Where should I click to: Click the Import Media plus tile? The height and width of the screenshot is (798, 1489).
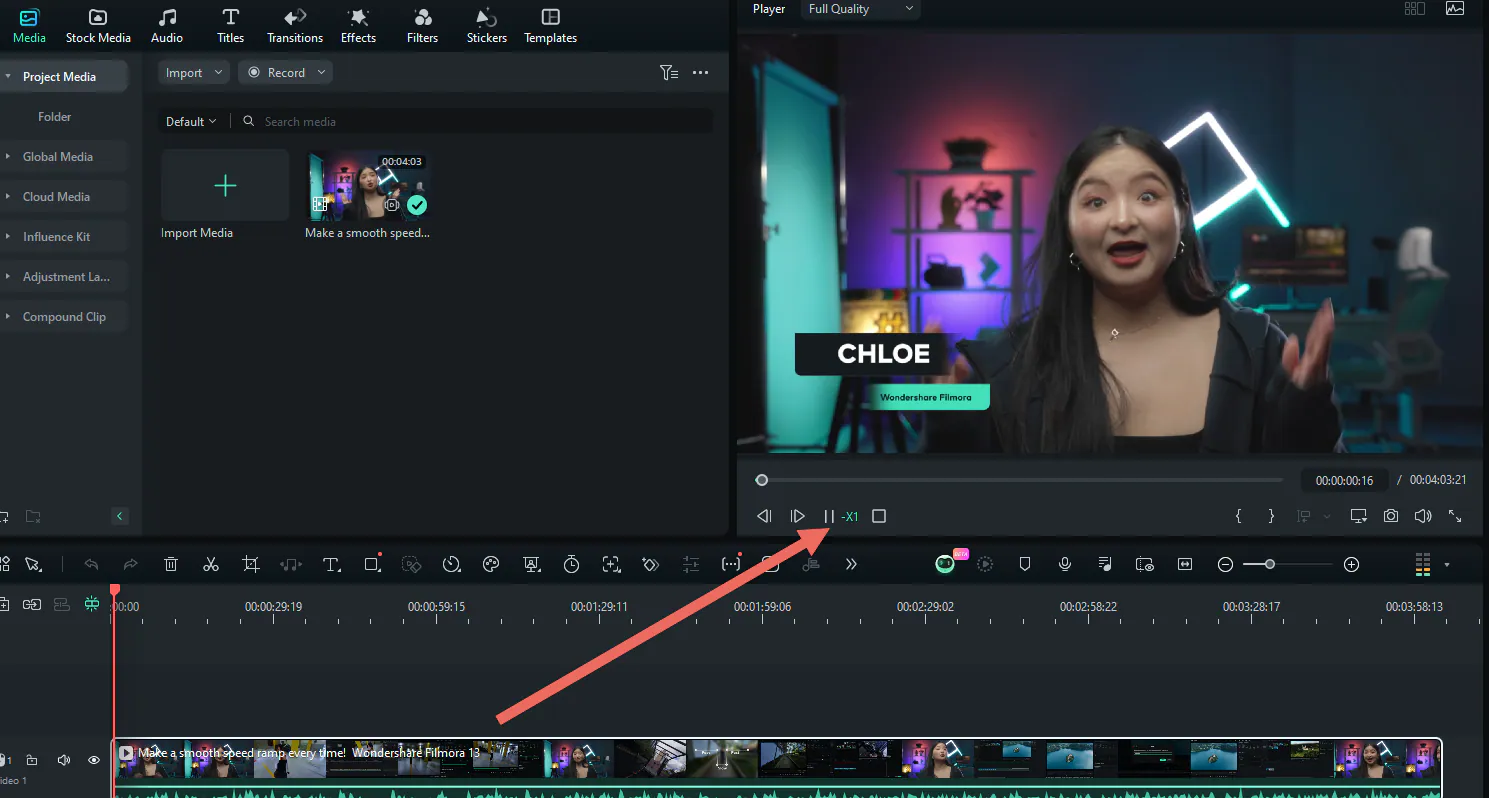(225, 185)
